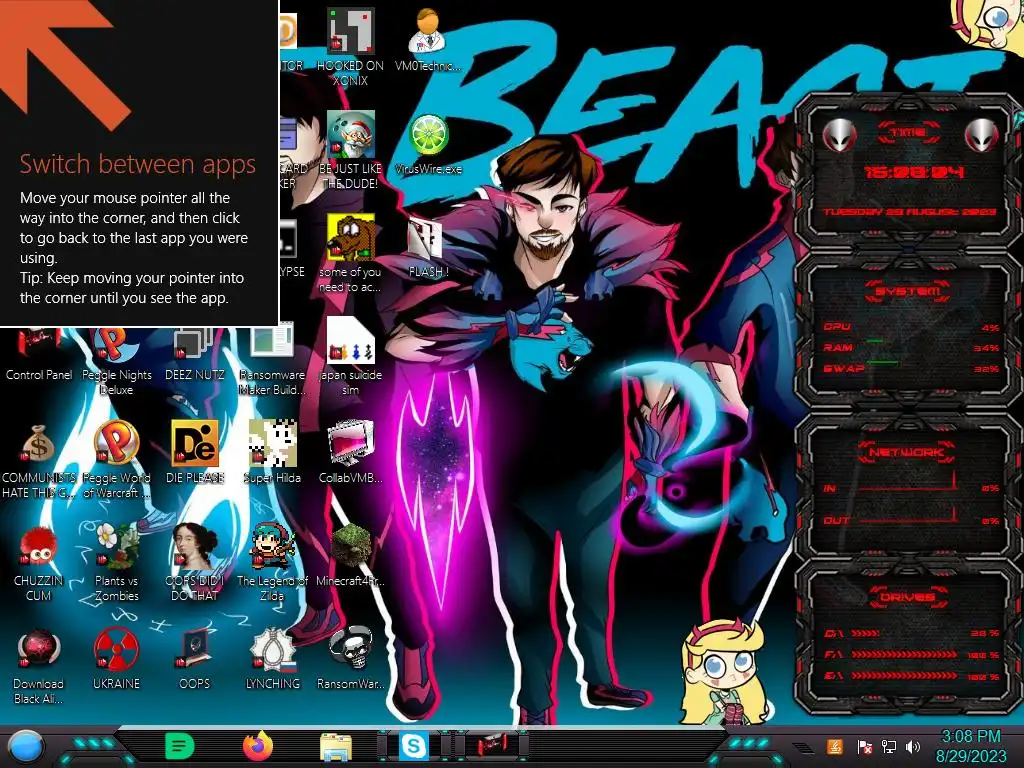Select COMMUNISTS HATE THIS G... money bag icon

(38, 443)
